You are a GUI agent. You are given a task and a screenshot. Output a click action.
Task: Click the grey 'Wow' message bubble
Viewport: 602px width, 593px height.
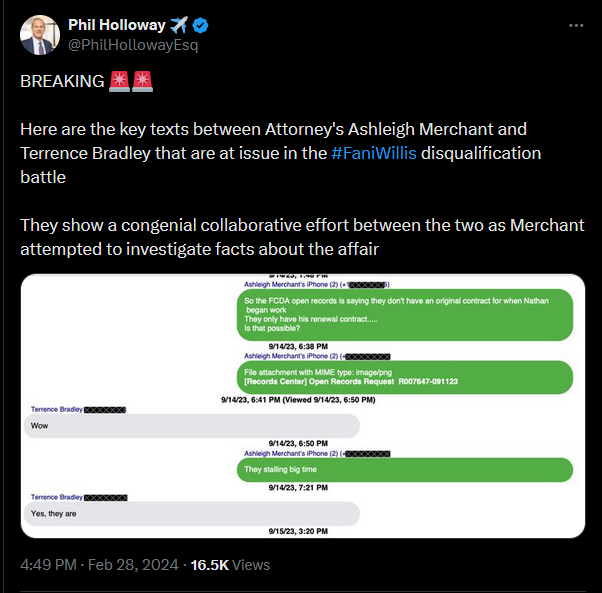pyautogui.click(x=190, y=425)
